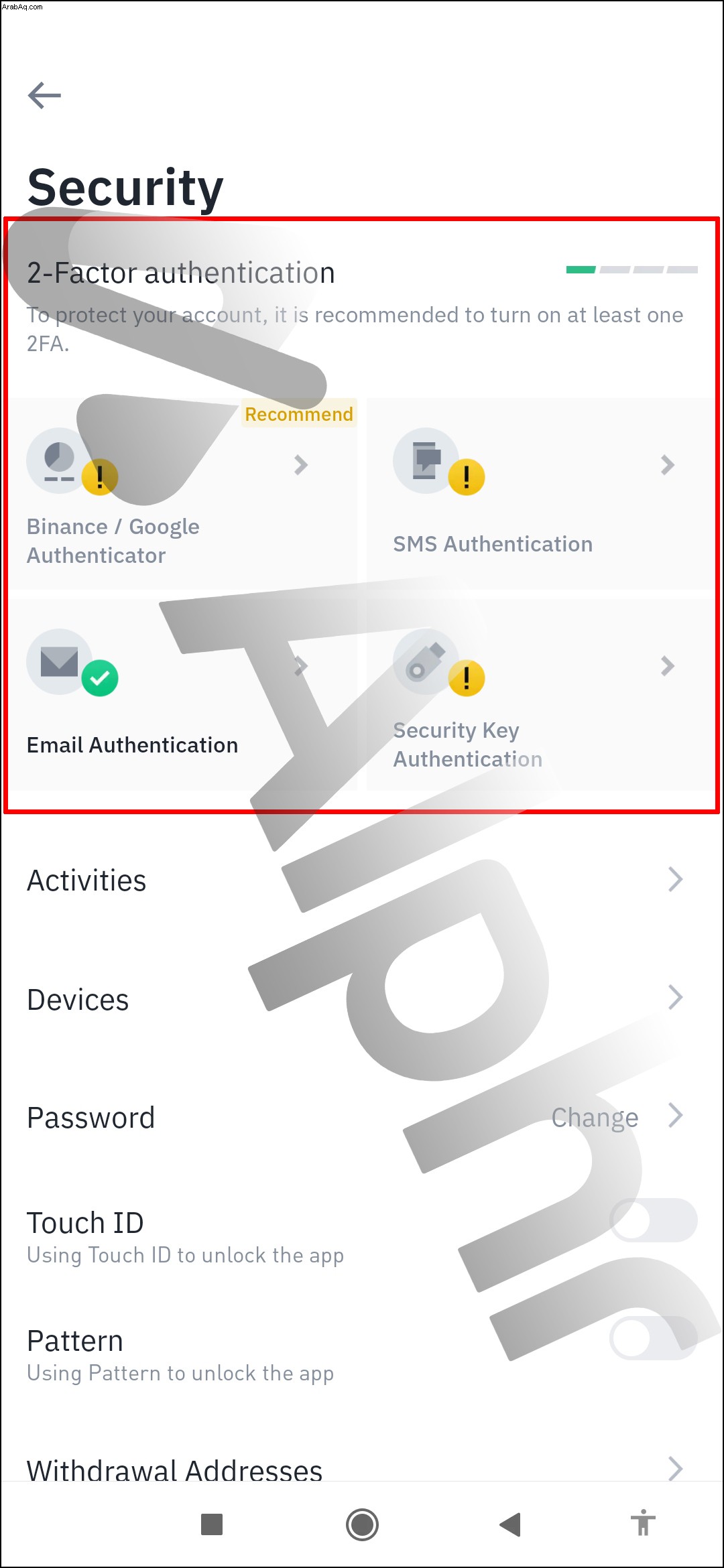Screen dimensions: 724x1568
Task: Open the Binance / Google Authenticator icon
Action: 60,460
